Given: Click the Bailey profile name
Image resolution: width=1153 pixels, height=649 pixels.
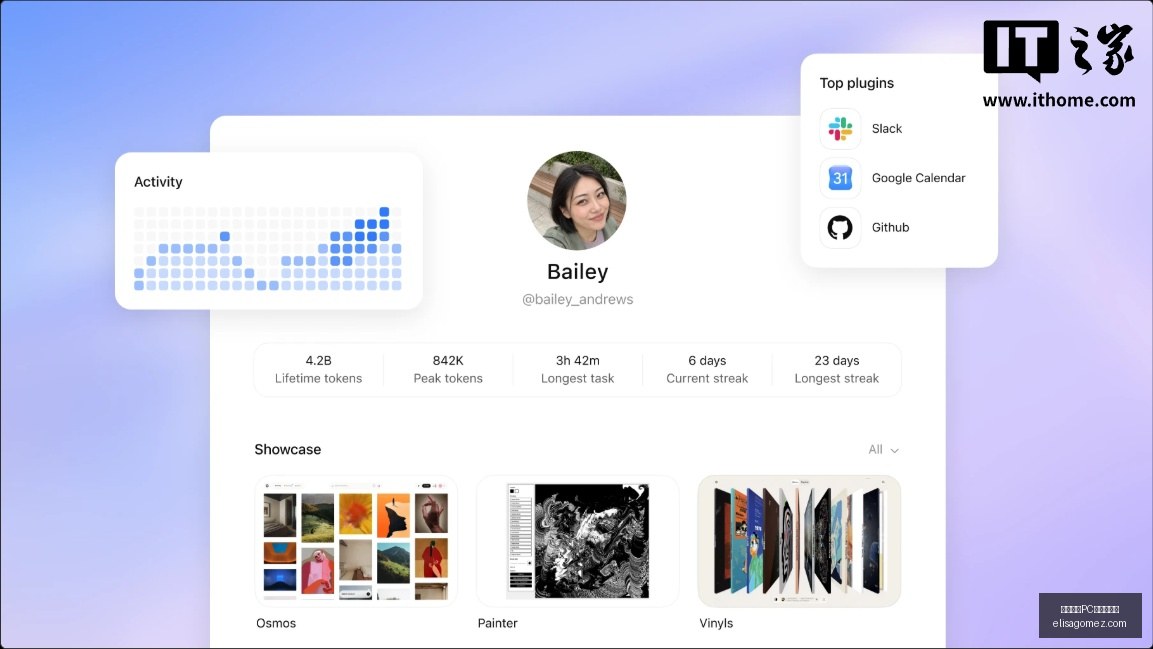Looking at the screenshot, I should click(577, 271).
